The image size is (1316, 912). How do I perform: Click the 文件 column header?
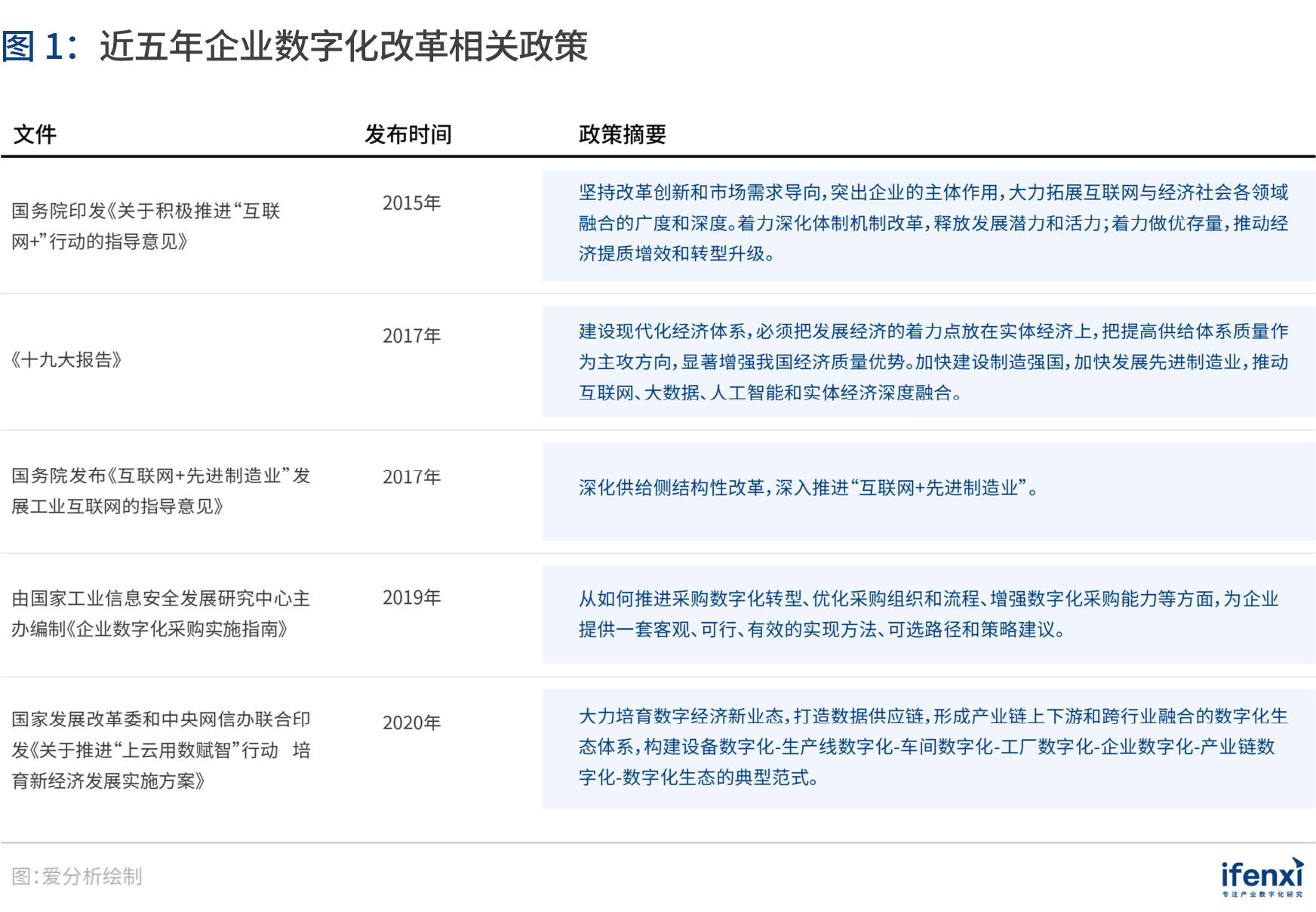[35, 134]
